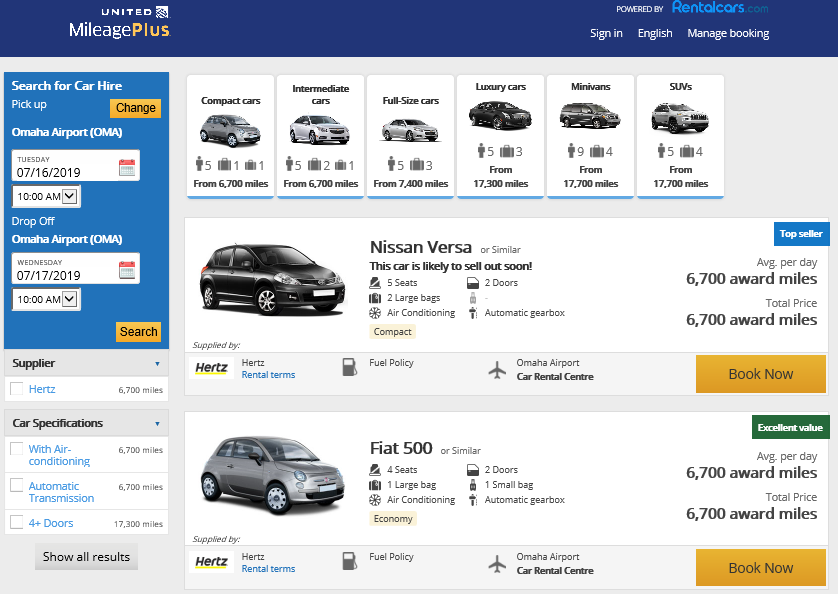
Task: Check the Automatic Transmission filter box
Action: (17, 485)
